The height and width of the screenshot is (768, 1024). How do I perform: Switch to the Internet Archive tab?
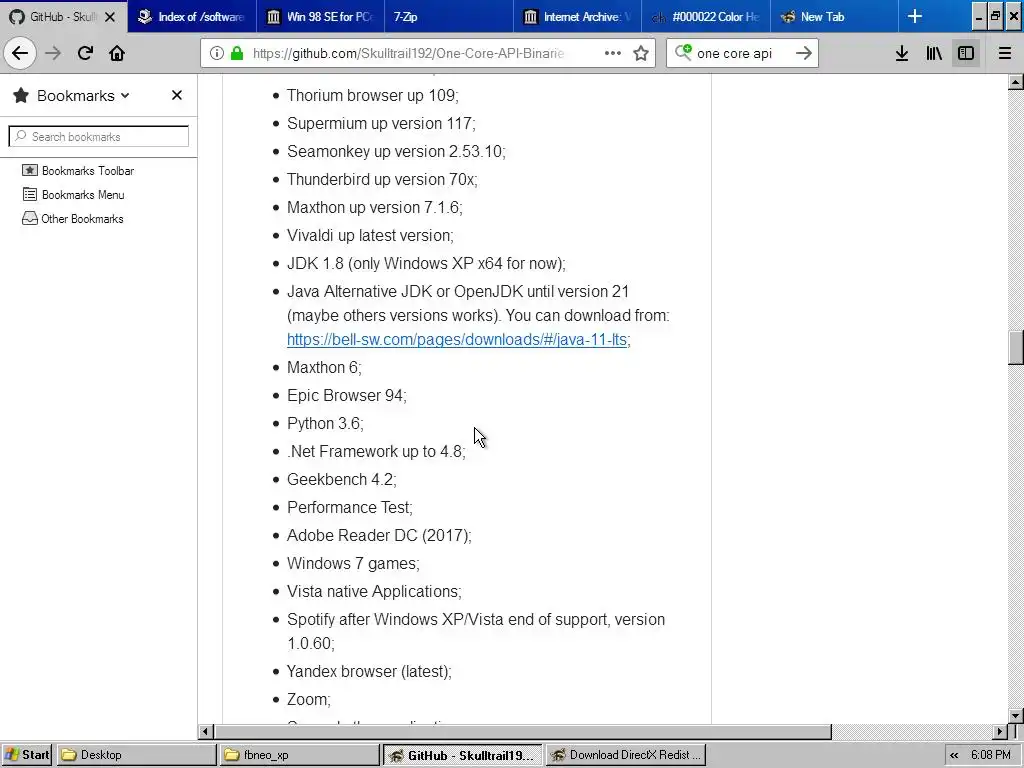(577, 16)
